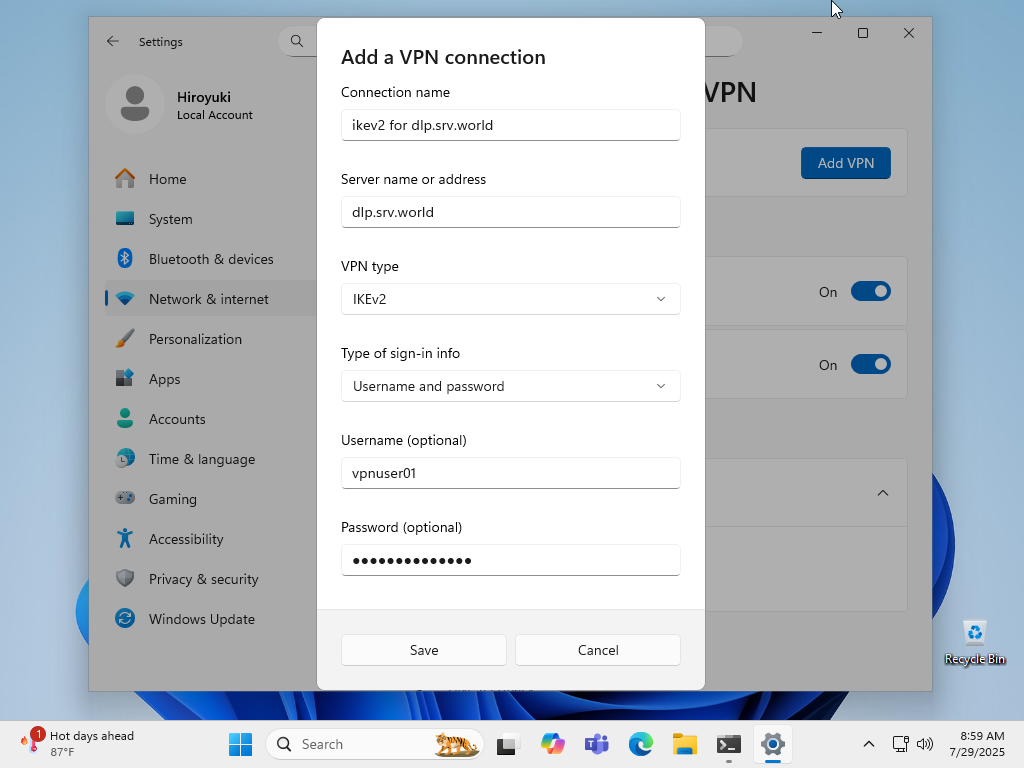Toggle the second On switch in VPN settings
1024x768 pixels.
click(871, 364)
